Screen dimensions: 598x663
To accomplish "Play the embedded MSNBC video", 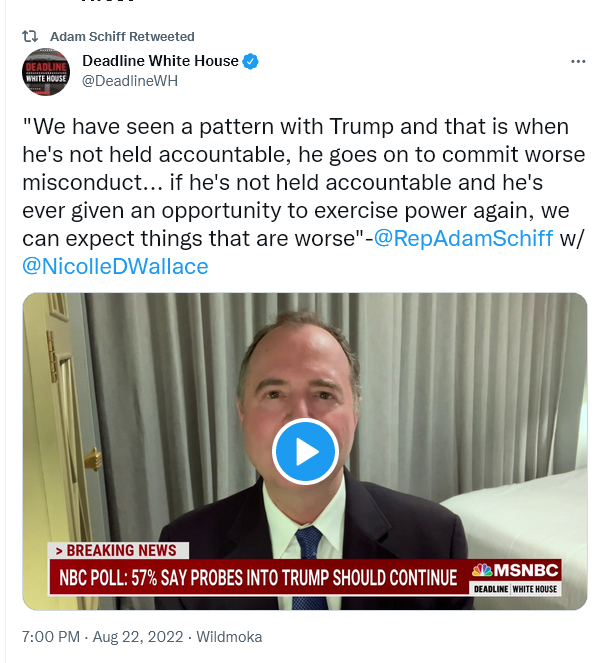I will [305, 451].
